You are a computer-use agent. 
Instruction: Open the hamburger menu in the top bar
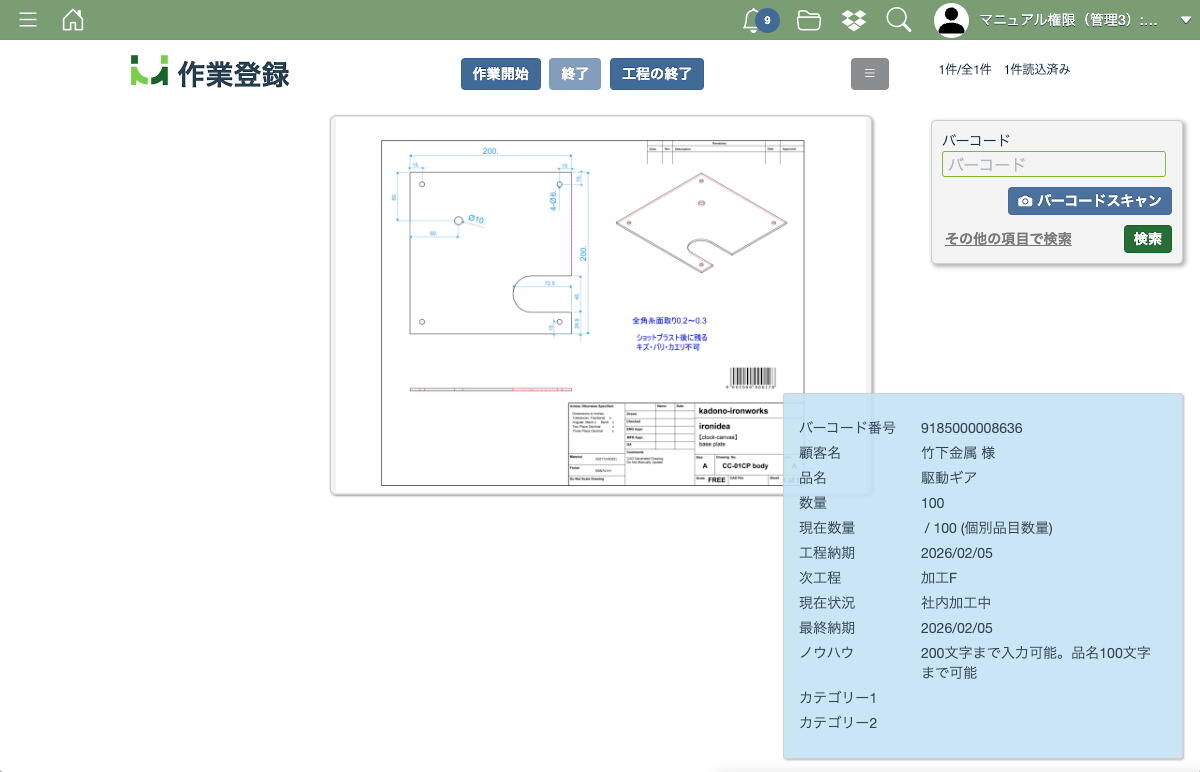coord(28,20)
